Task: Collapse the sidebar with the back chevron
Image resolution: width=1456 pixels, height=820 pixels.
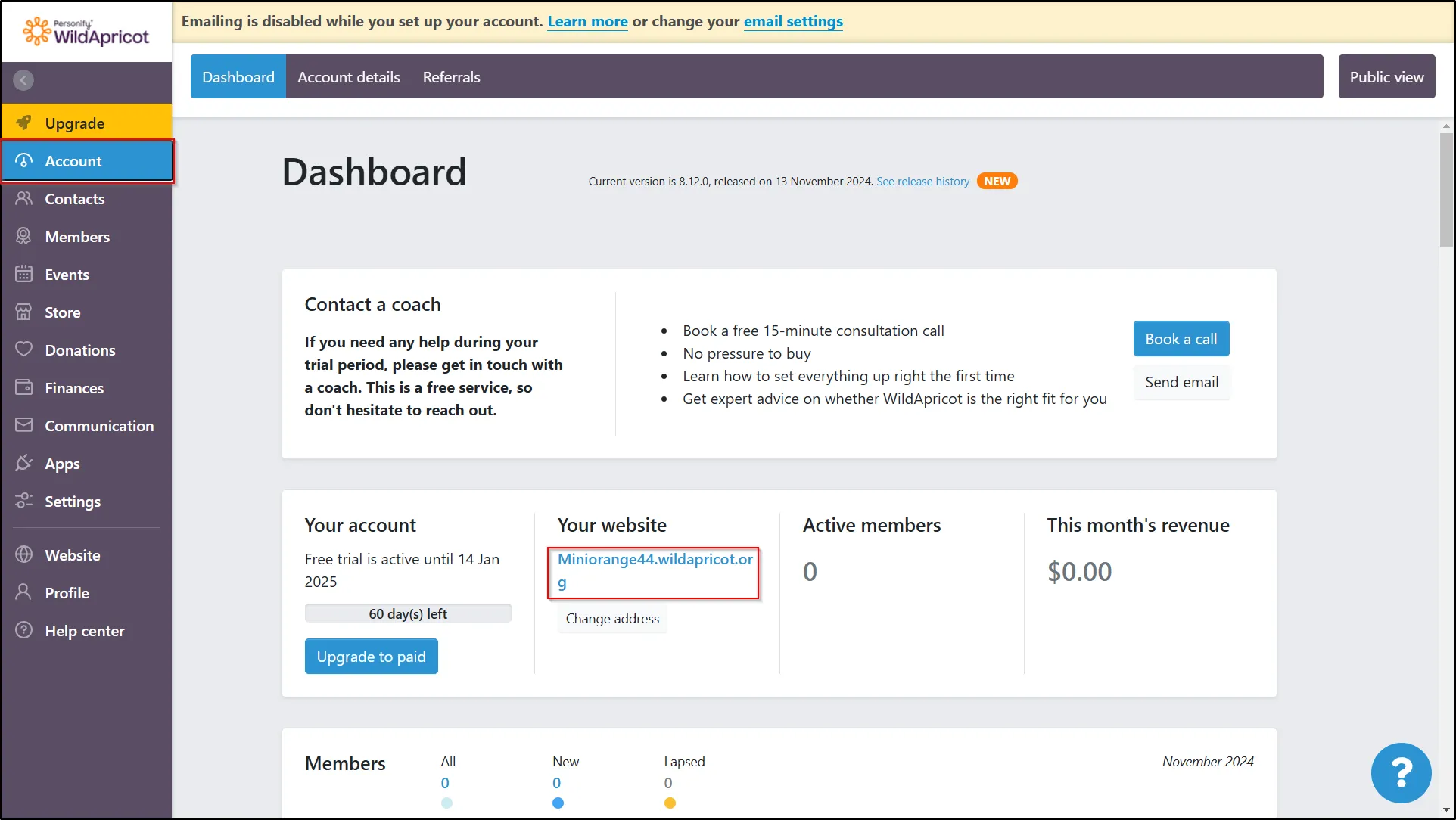Action: 23,79
